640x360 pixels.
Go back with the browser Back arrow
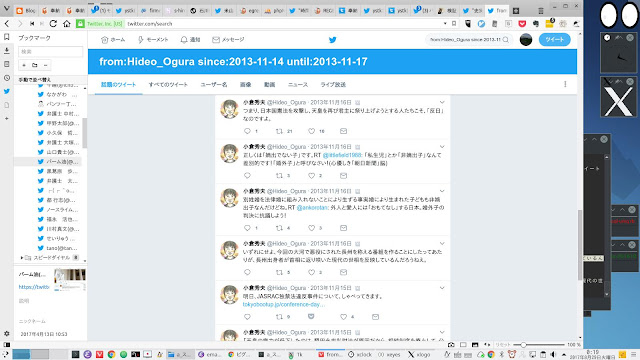tap(7, 24)
